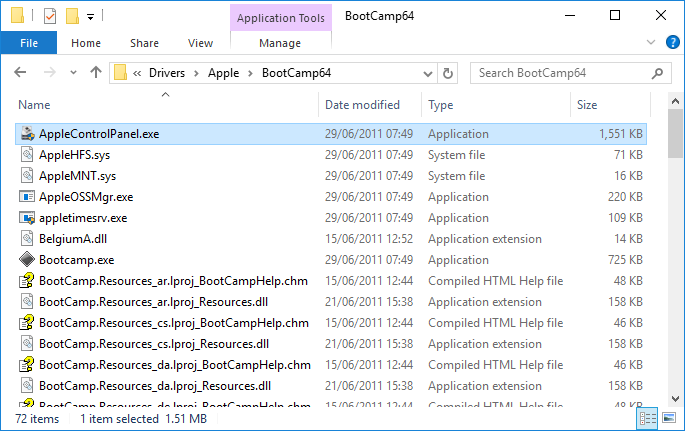
Task: Click the BelgiumA.dll file icon
Action: (27, 238)
